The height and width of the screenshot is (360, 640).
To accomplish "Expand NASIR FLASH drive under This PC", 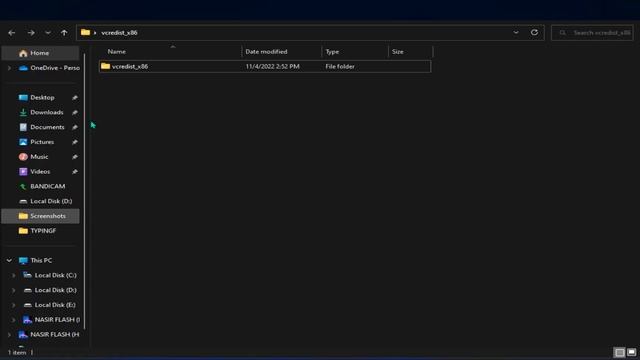I will click(13, 320).
